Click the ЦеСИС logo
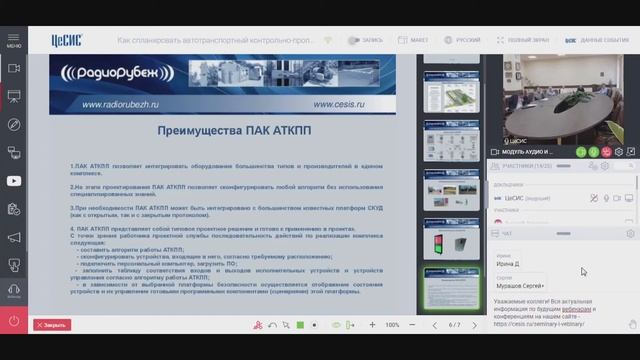The height and width of the screenshot is (360, 640). pyautogui.click(x=67, y=40)
